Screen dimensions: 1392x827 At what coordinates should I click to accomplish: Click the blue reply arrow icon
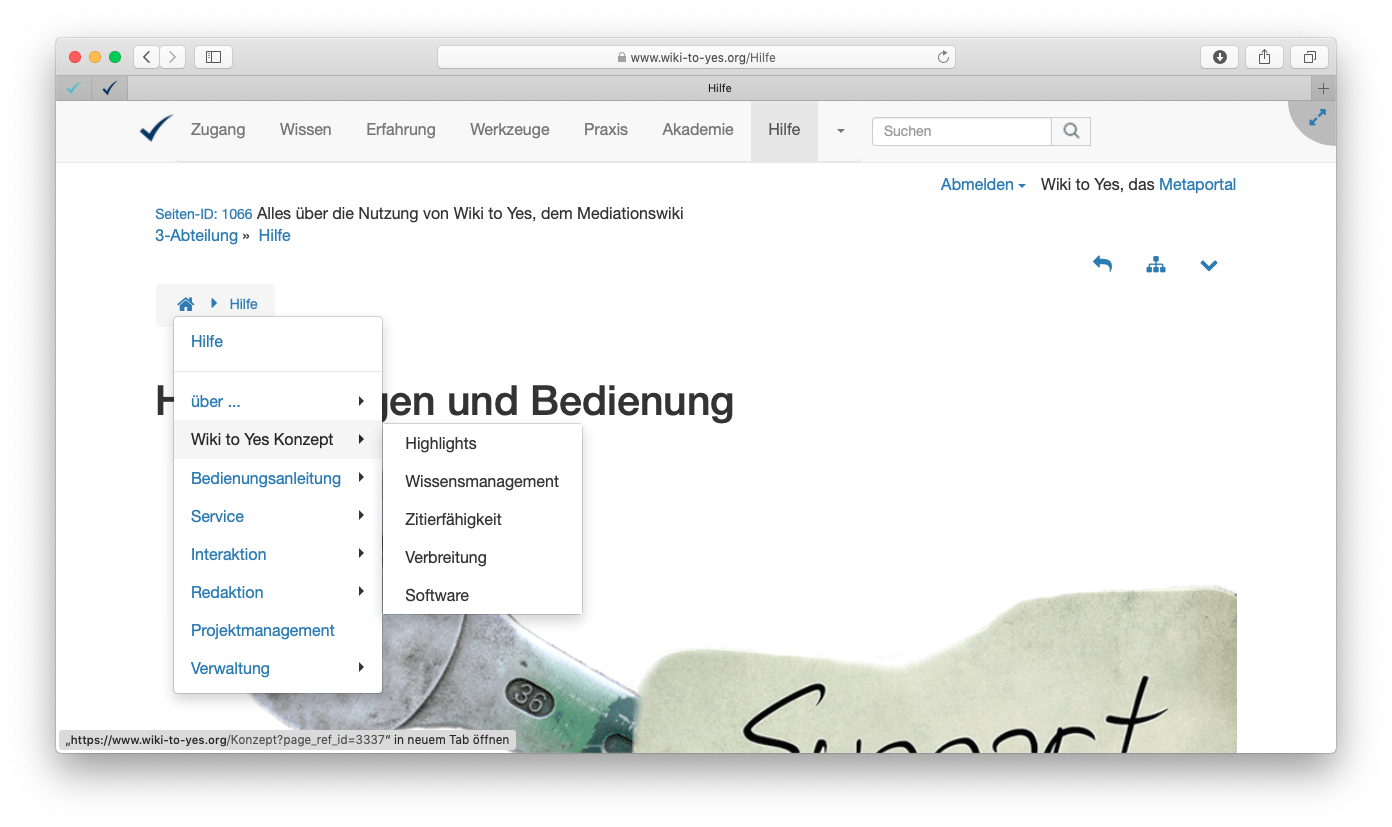(1102, 265)
